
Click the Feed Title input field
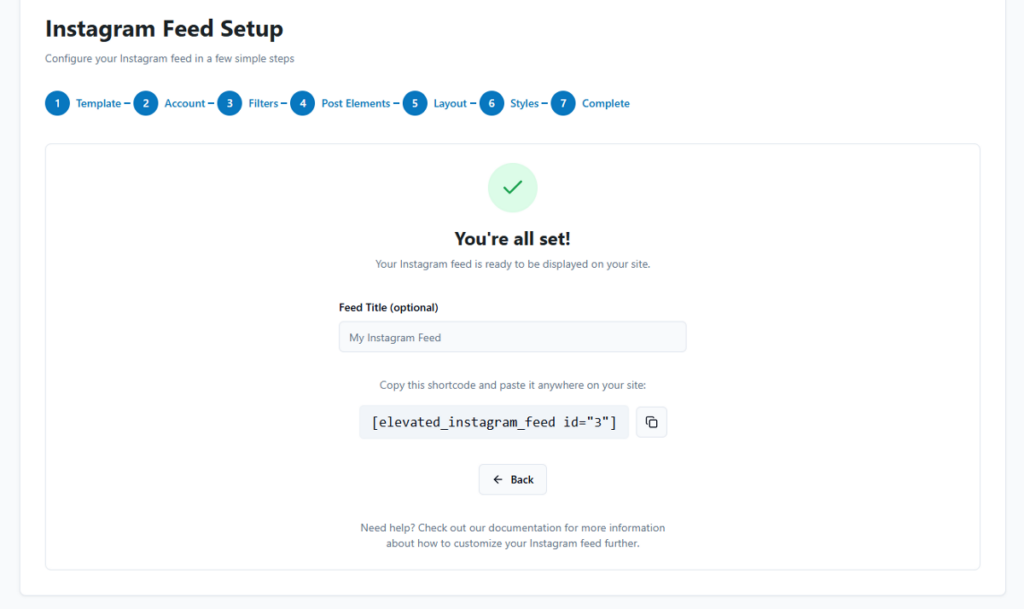coord(512,336)
